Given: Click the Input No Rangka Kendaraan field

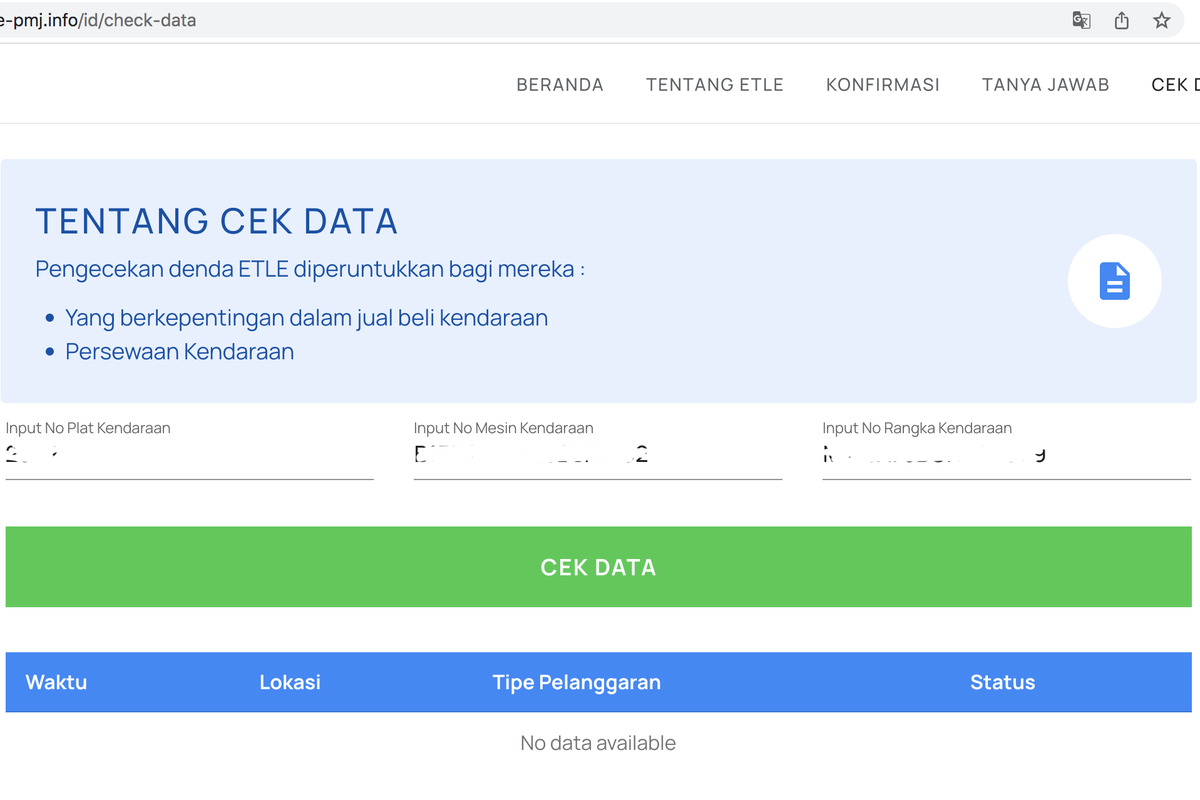Looking at the screenshot, I should 1006,460.
